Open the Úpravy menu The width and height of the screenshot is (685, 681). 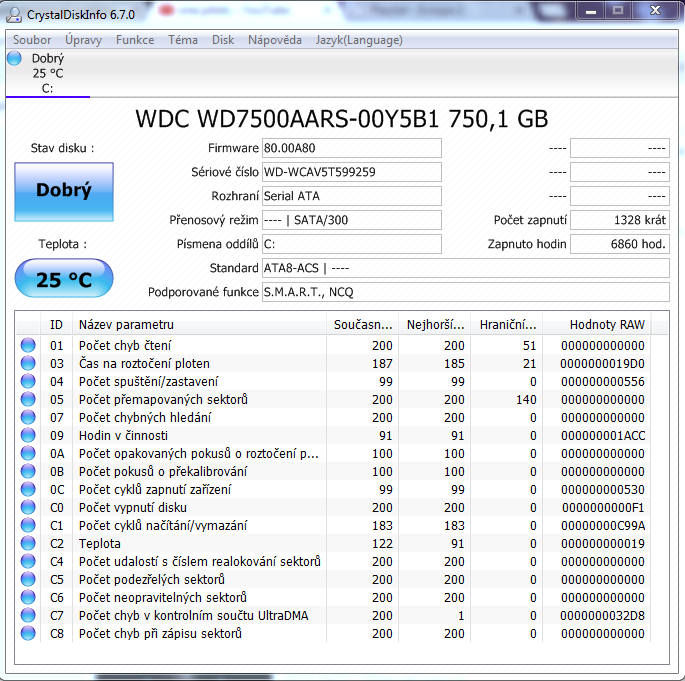coord(83,40)
